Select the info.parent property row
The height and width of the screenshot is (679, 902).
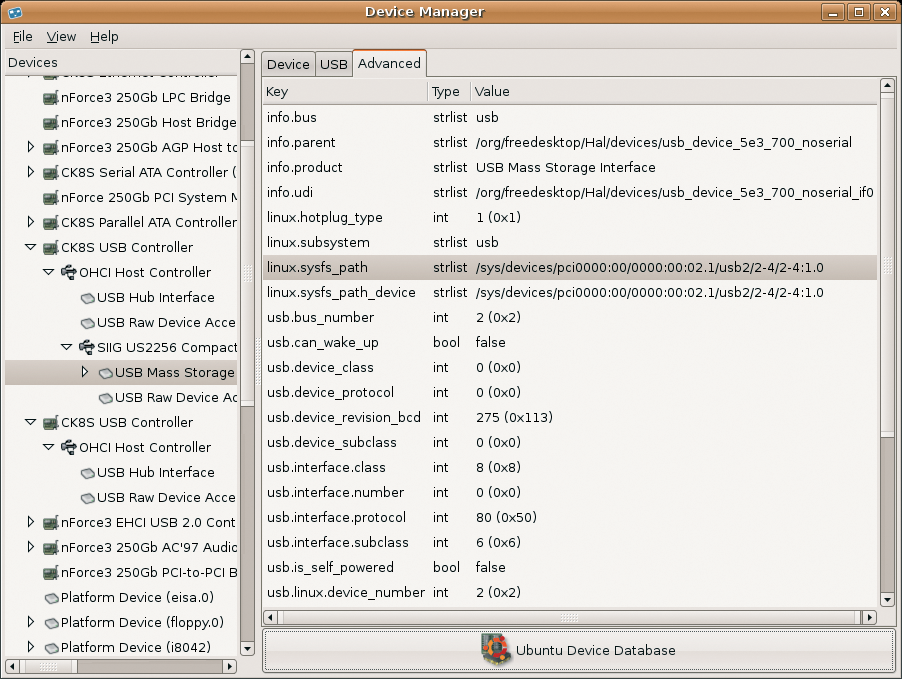pos(570,143)
